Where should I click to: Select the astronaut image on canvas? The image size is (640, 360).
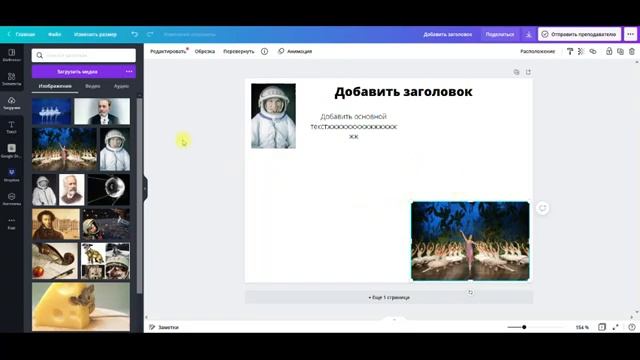[x=273, y=116]
